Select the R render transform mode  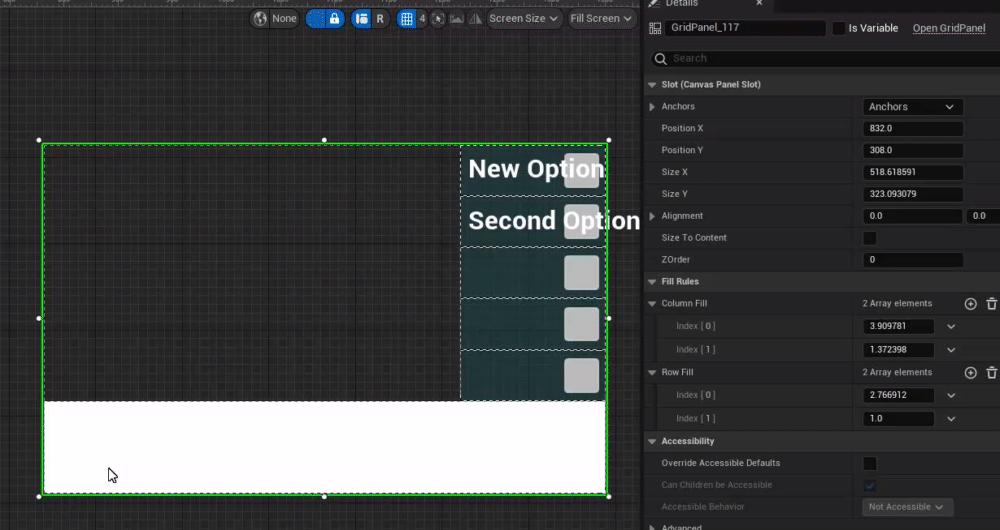380,18
